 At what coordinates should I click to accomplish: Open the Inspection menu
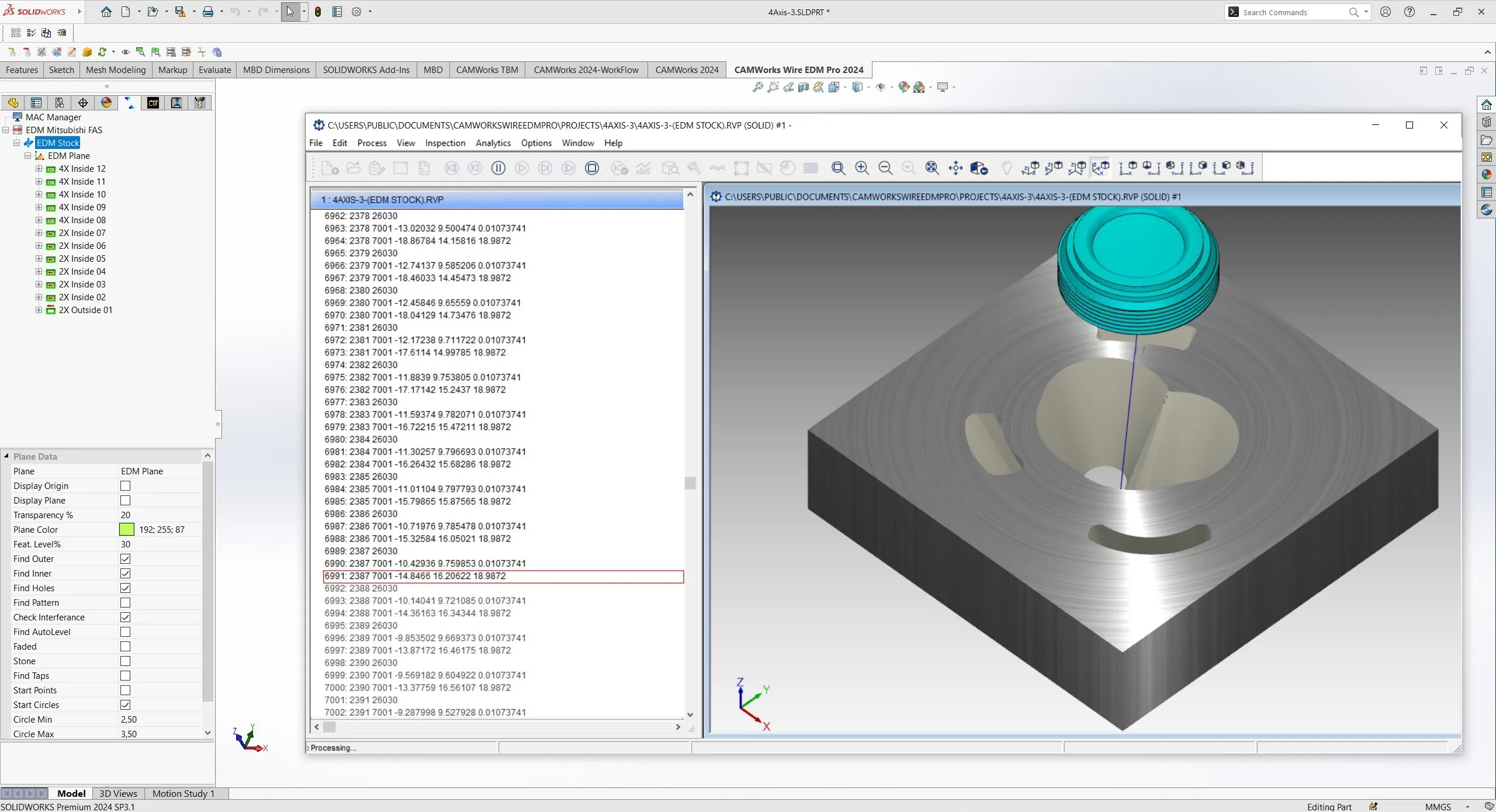(x=445, y=143)
